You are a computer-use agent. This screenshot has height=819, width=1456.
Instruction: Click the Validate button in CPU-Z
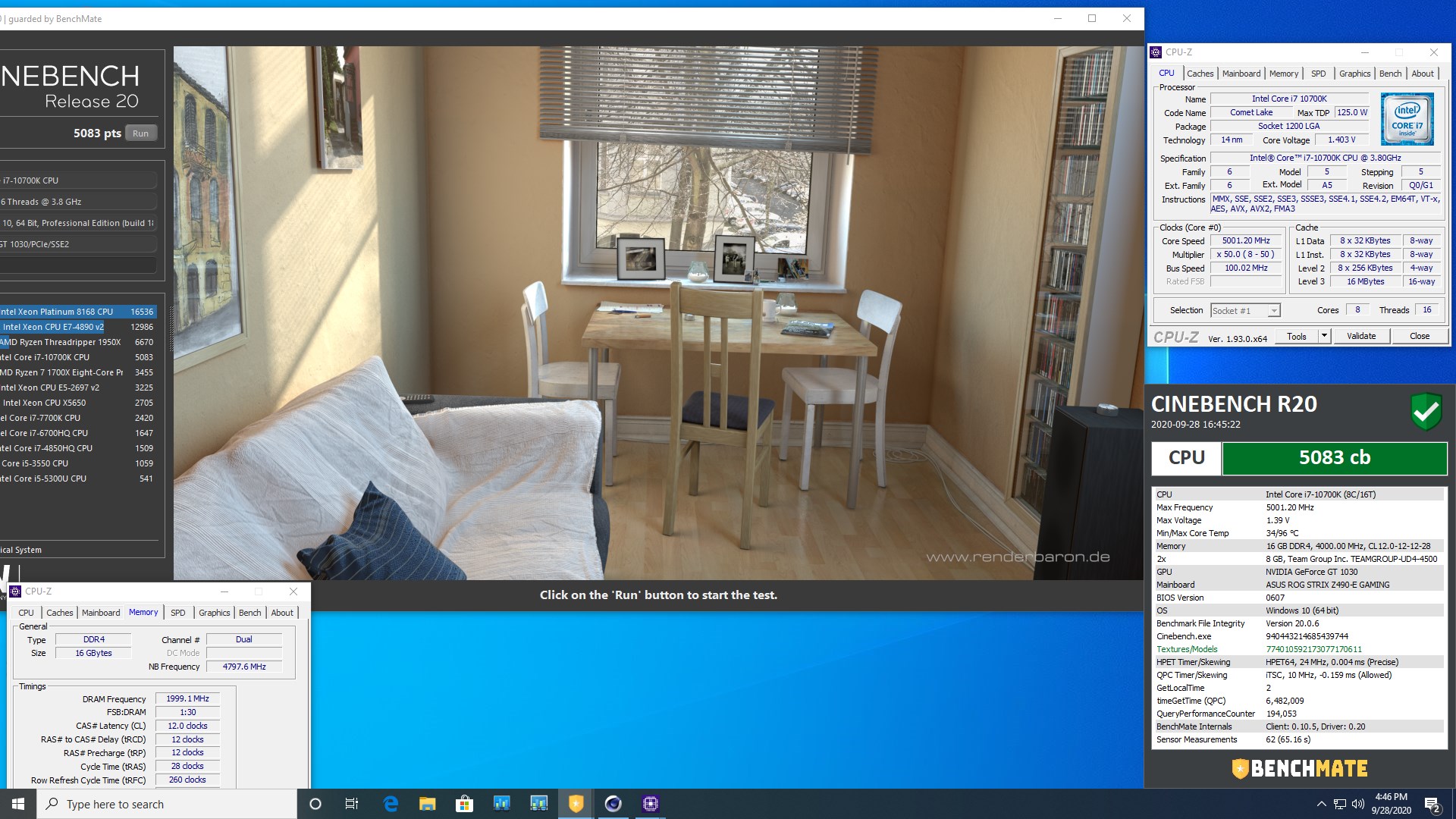(1361, 336)
